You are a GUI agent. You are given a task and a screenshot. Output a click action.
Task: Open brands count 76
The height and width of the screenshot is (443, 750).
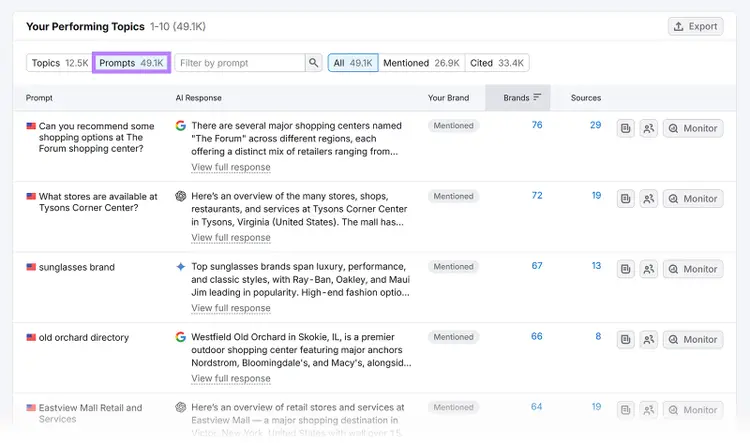[x=537, y=125]
